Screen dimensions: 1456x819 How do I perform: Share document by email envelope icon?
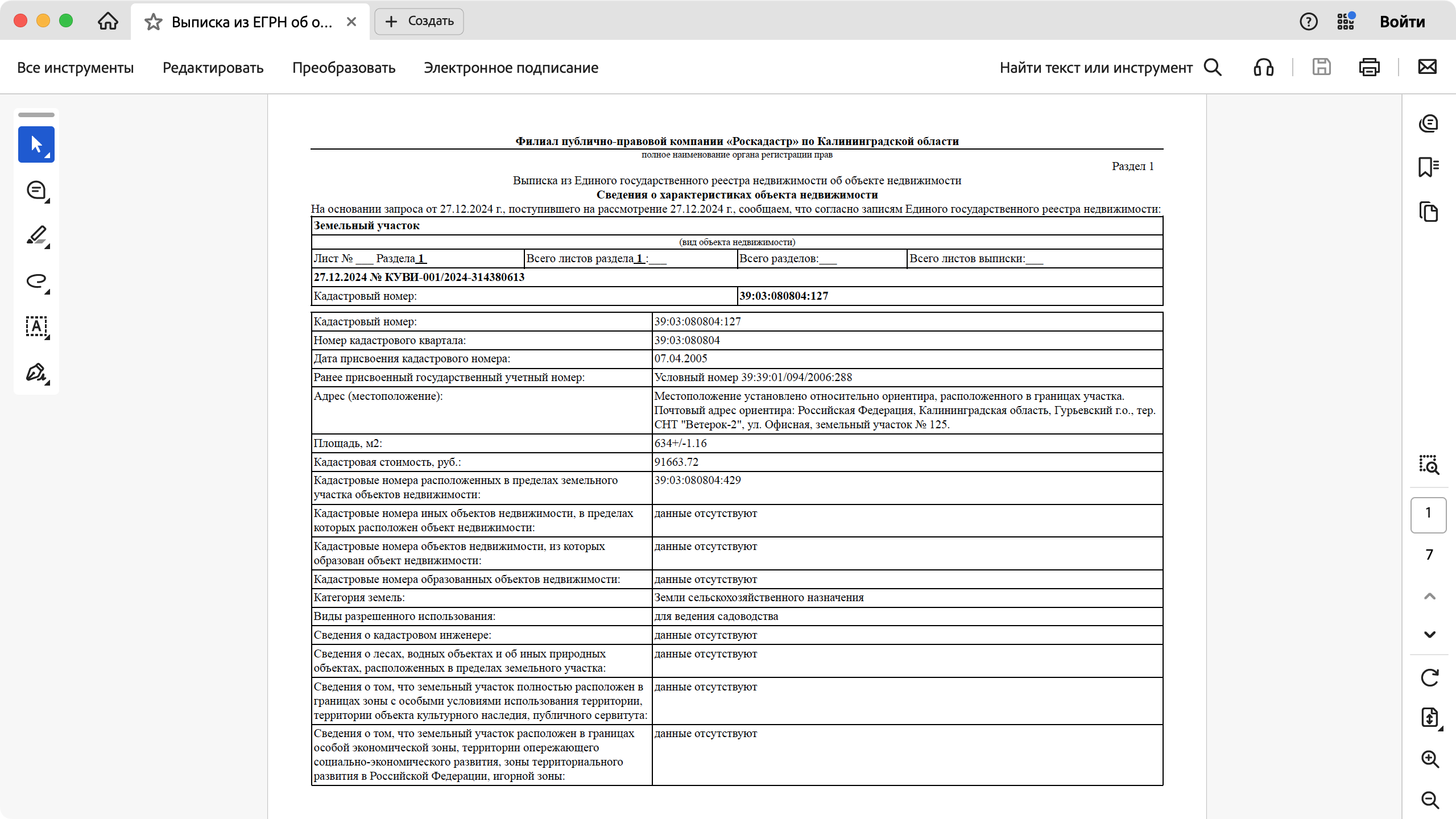(1428, 67)
